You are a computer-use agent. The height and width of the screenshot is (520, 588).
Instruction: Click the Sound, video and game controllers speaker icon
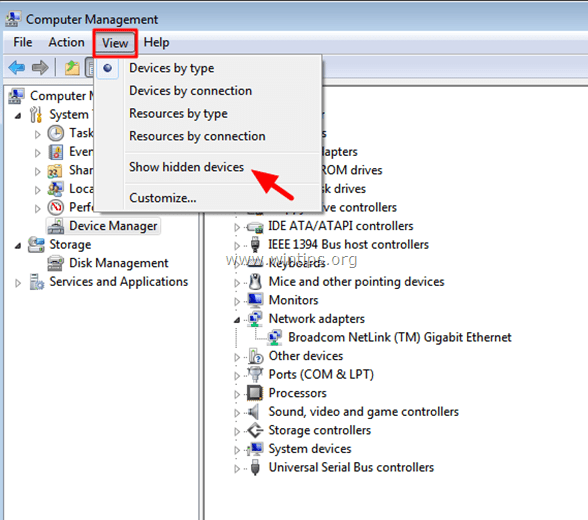[254, 412]
